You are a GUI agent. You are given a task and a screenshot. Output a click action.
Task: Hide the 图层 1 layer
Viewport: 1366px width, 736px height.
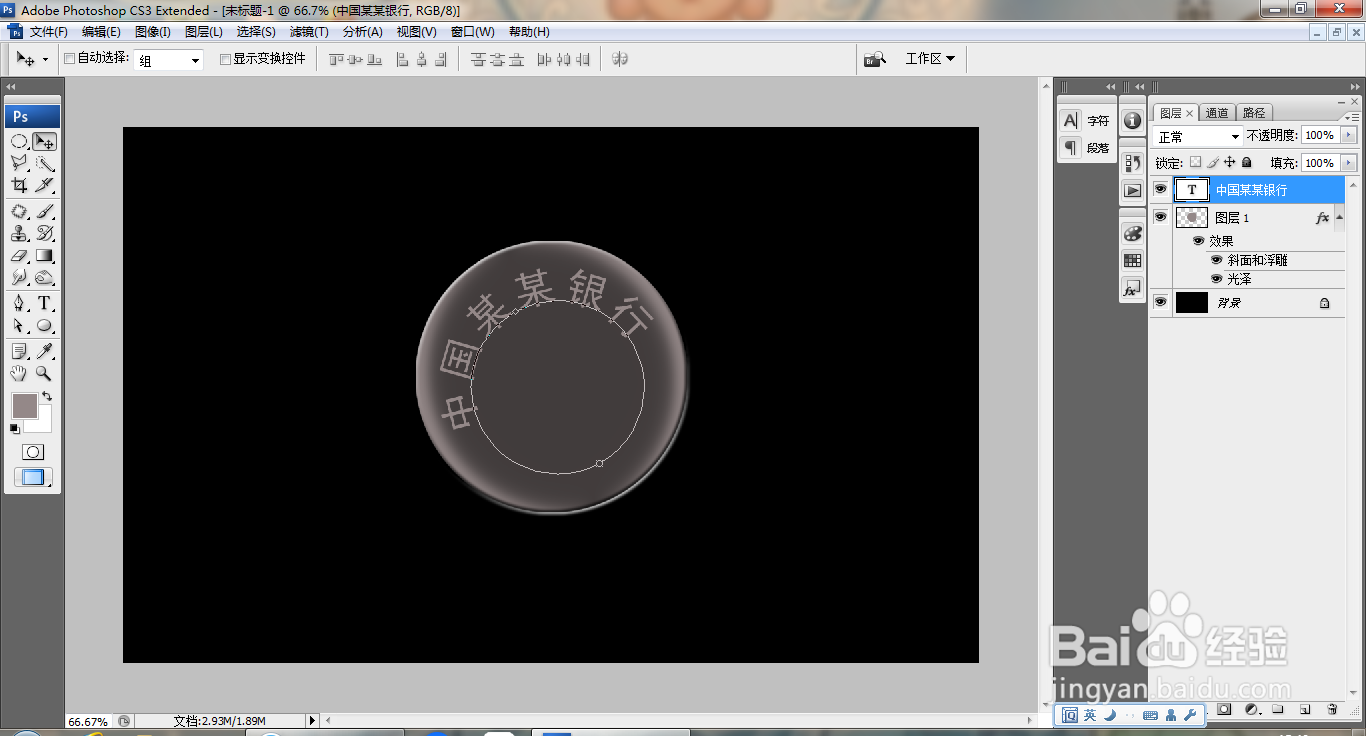1160,217
